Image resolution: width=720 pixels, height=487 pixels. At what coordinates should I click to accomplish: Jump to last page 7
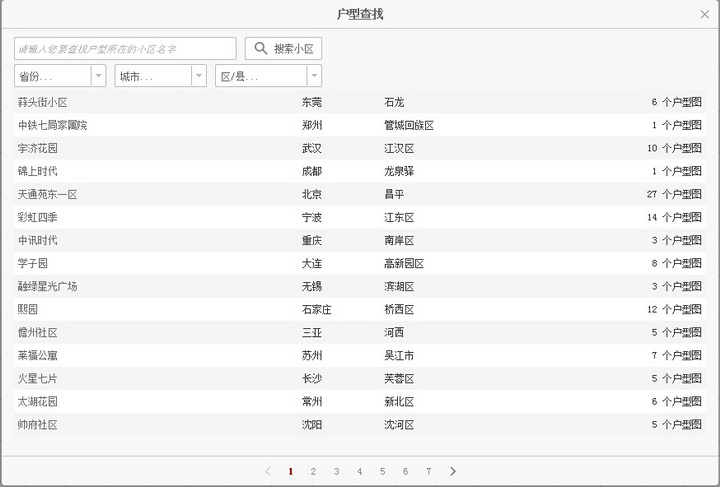pos(428,471)
